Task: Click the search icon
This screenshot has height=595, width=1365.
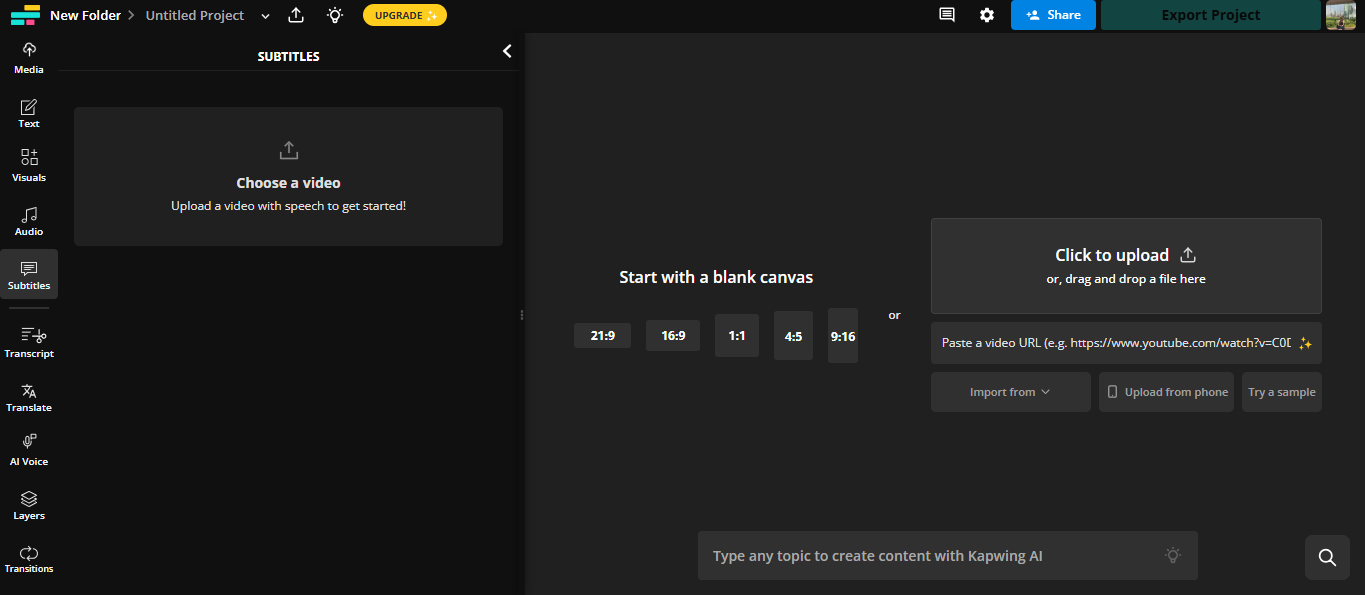Action: (x=1326, y=557)
